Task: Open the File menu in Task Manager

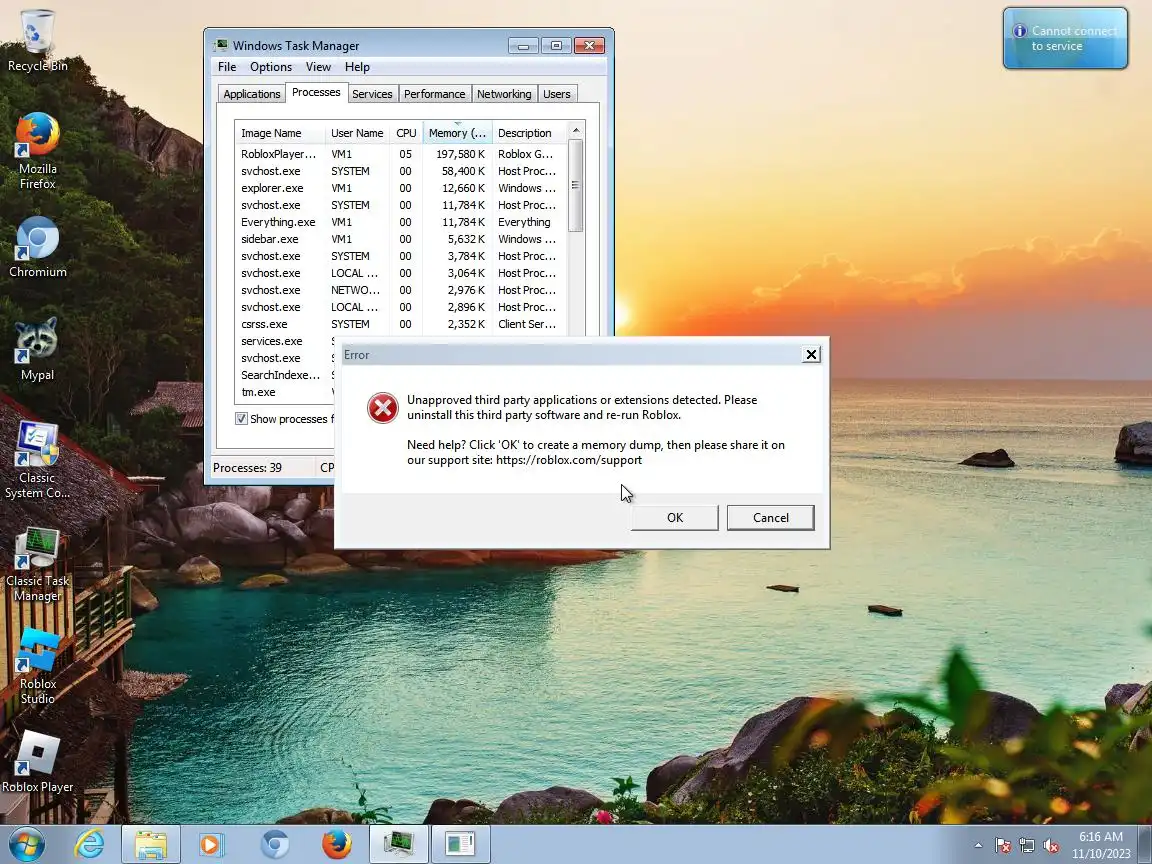Action: 227,67
